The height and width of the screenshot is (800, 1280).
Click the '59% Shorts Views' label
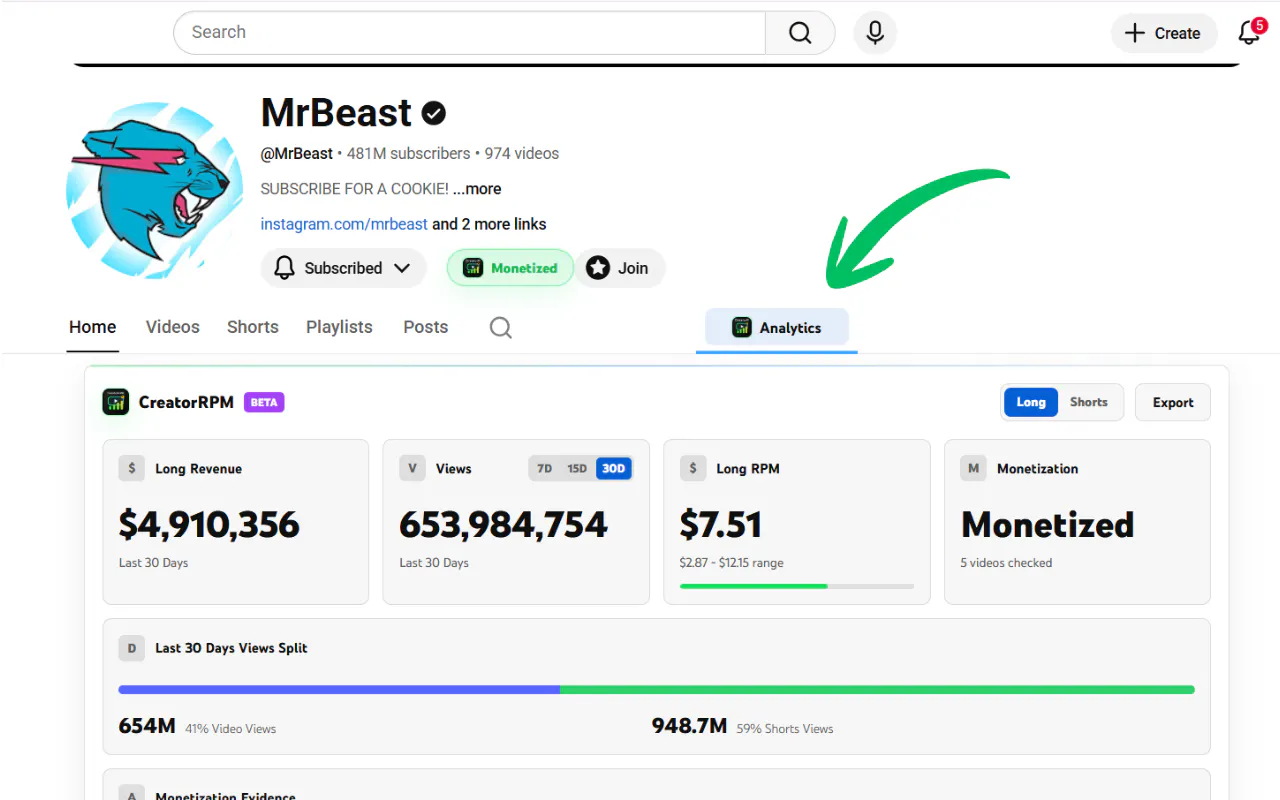tap(785, 729)
